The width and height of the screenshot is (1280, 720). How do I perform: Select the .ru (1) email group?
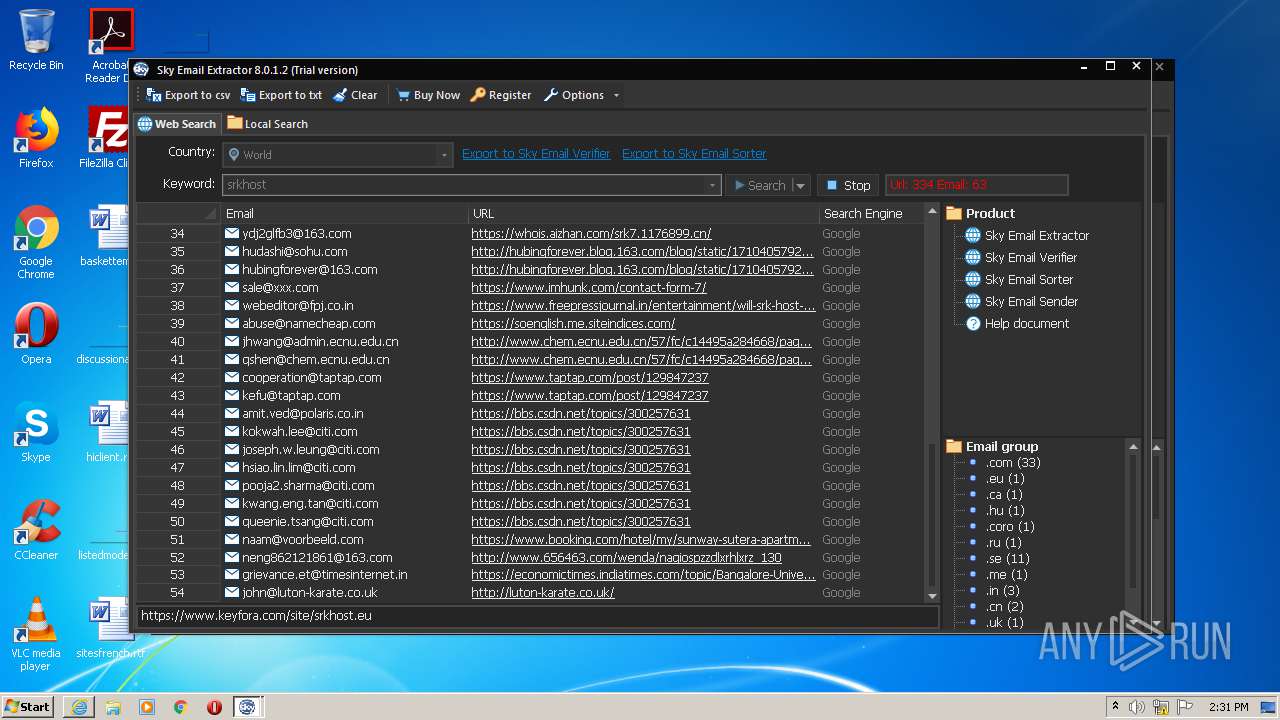click(1003, 543)
